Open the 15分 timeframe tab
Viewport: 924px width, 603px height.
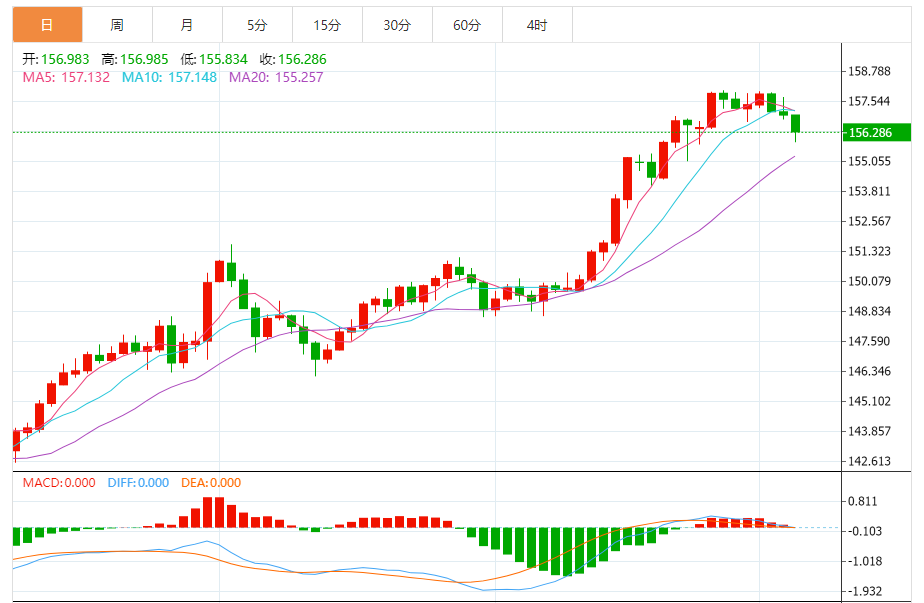pos(328,25)
